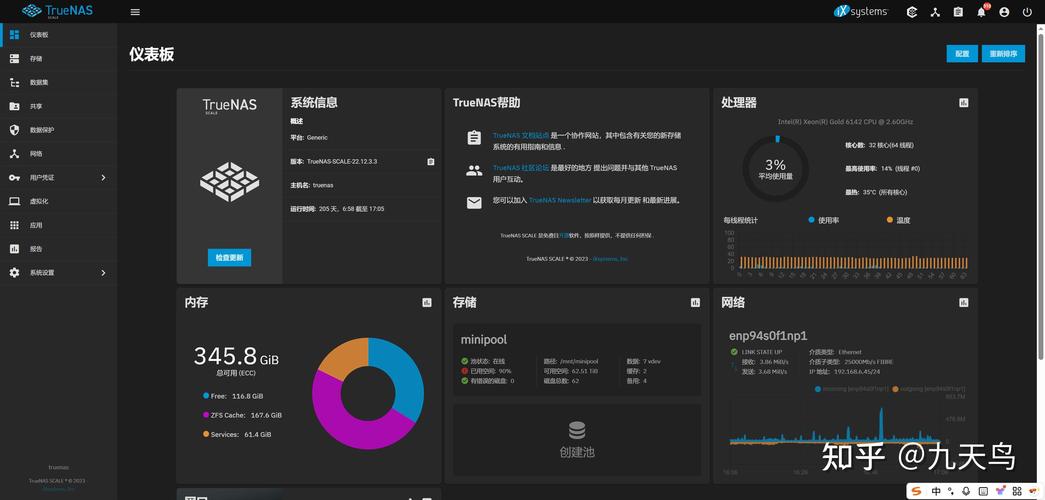This screenshot has height=500, width=1045.
Task: Click the documentation clipboard icon in TrueNAS帮助
Action: coord(474,138)
